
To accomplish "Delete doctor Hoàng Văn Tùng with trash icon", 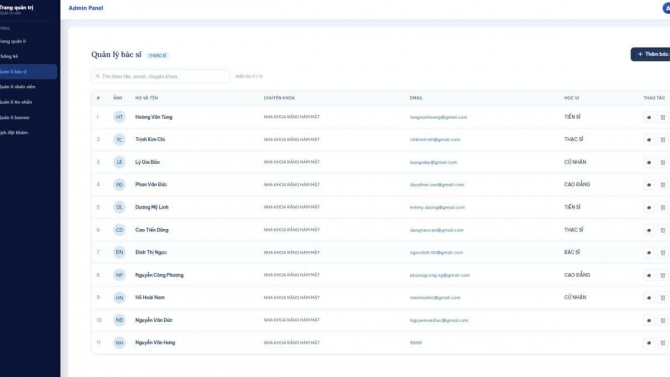I will pyautogui.click(x=663, y=117).
